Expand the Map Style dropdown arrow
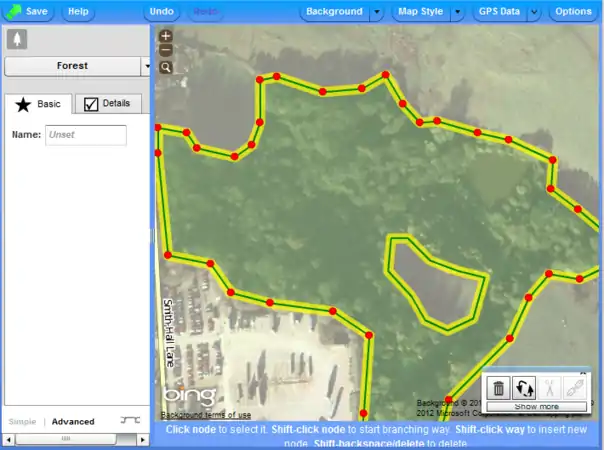This screenshot has height=450, width=604. point(456,12)
